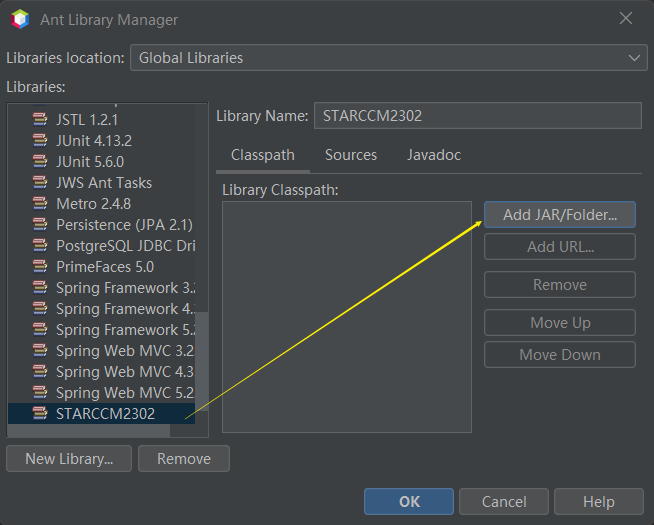Viewport: 654px width, 525px height.
Task: Click the STARCCM2302 library icon
Action: coord(40,413)
